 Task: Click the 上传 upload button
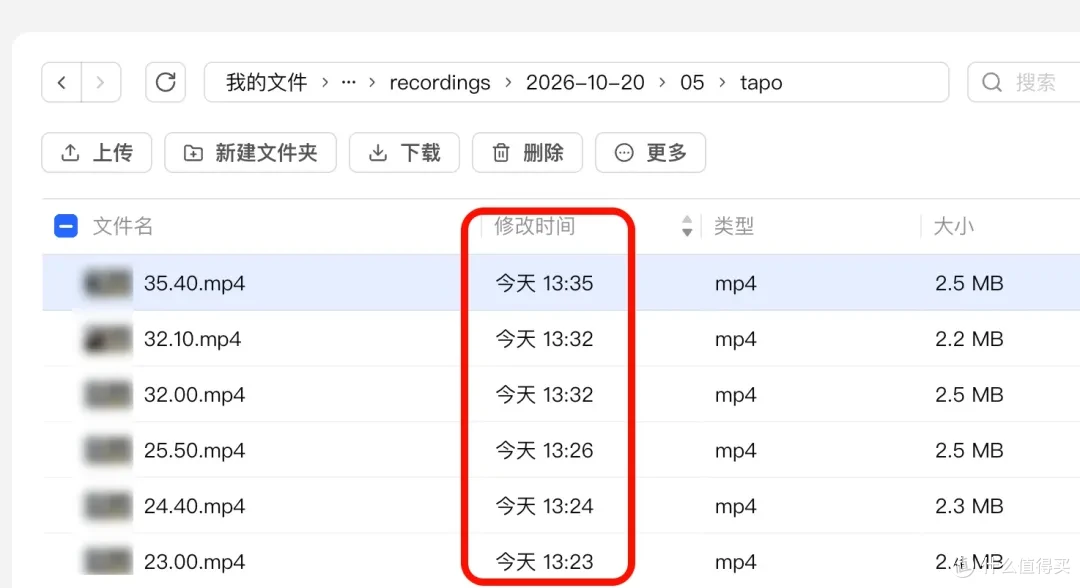point(96,152)
